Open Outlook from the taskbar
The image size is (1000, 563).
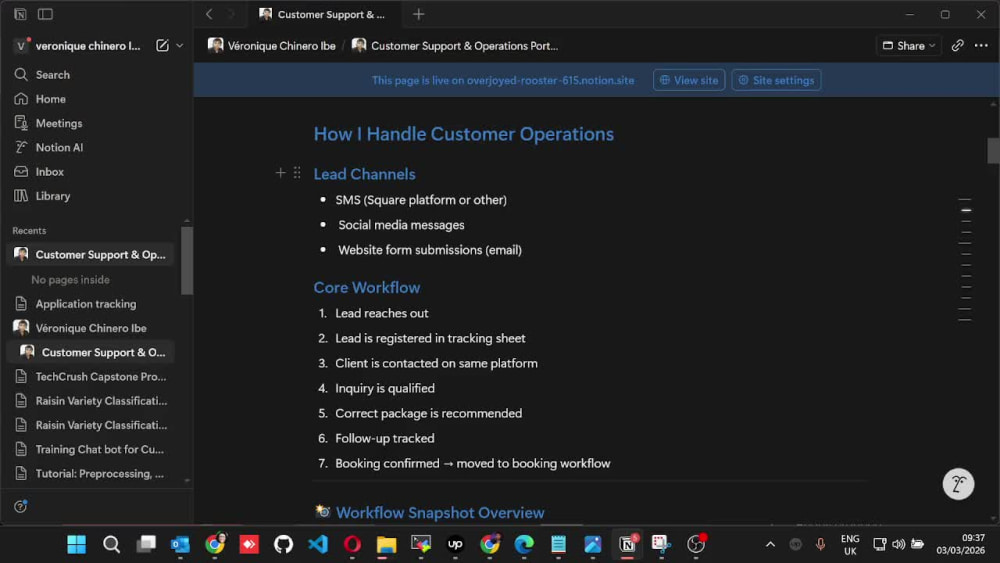(x=180, y=544)
